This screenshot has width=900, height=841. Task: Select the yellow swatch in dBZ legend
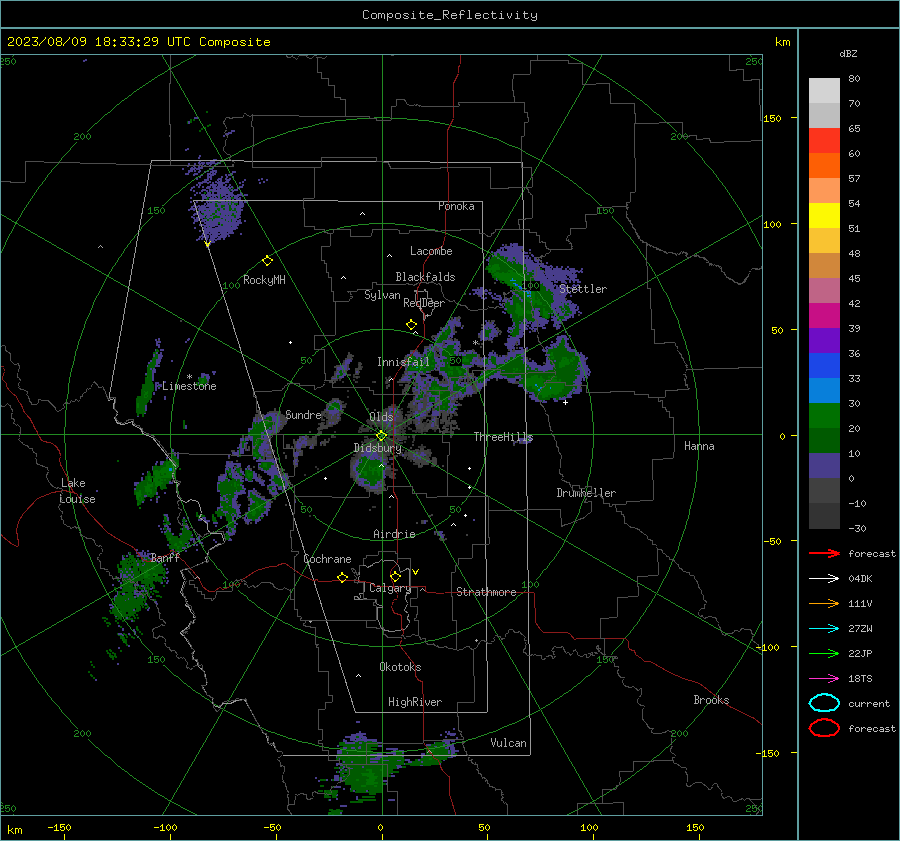pyautogui.click(x=824, y=215)
